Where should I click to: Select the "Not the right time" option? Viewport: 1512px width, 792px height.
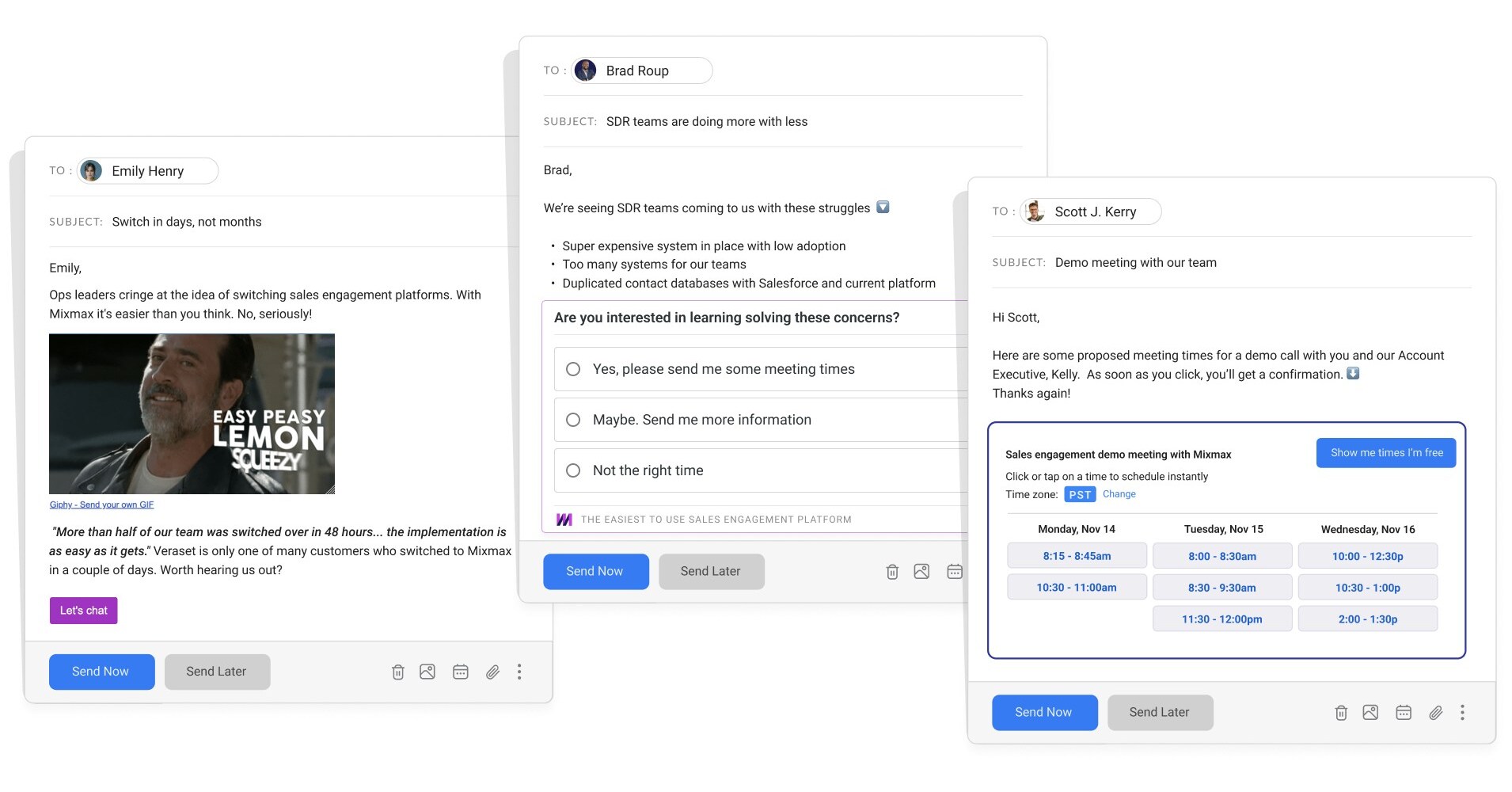click(x=573, y=470)
